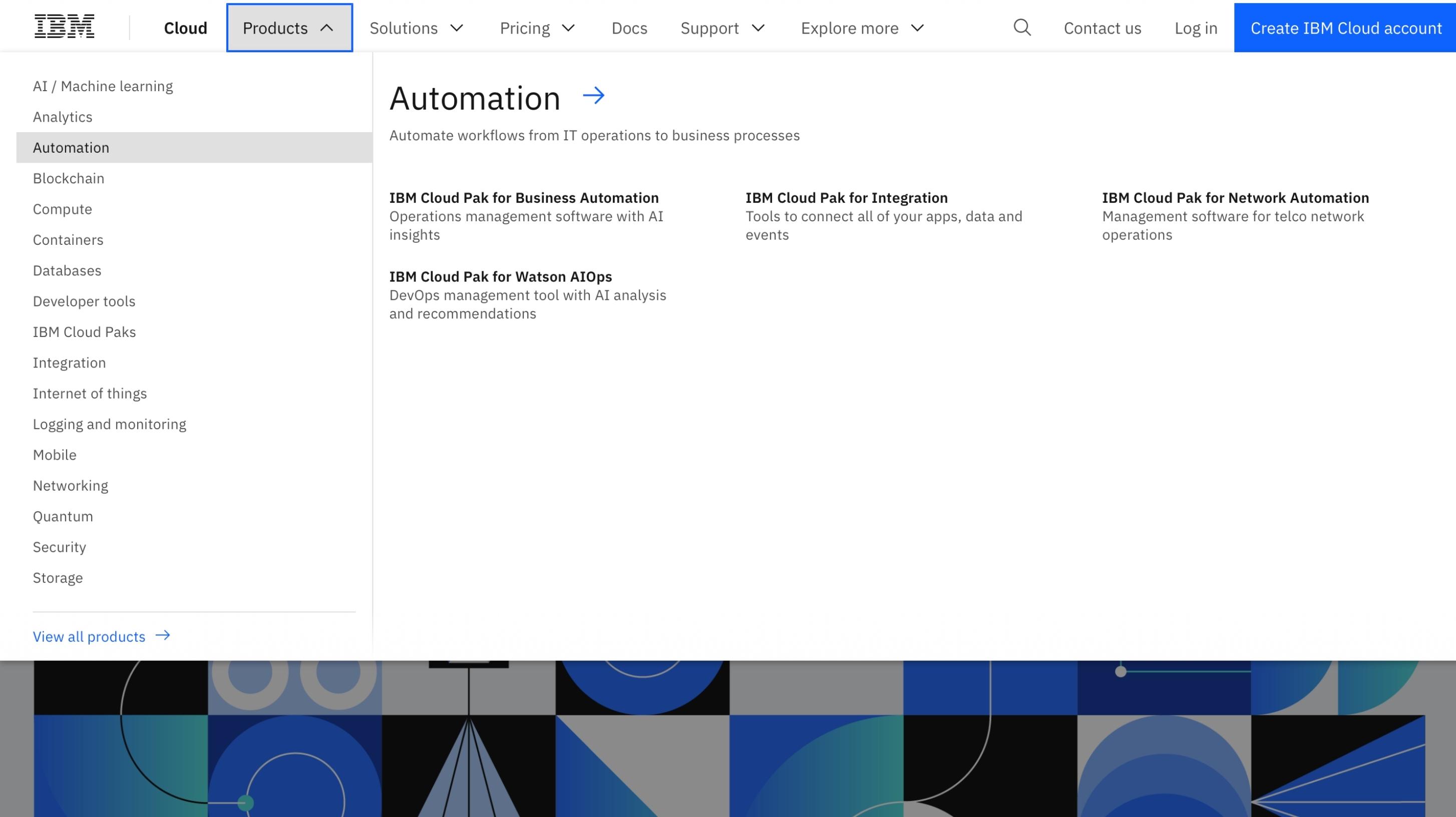This screenshot has width=1456, height=817.
Task: Click the Products menu item
Action: coord(289,27)
